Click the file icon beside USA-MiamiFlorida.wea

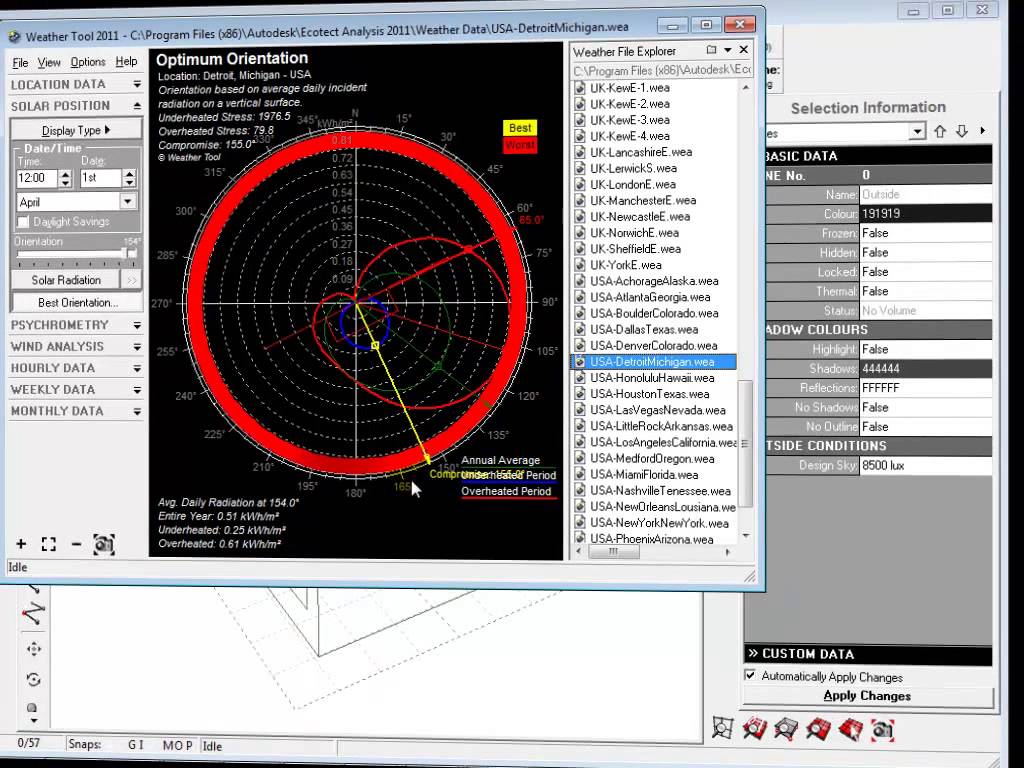[x=579, y=475]
